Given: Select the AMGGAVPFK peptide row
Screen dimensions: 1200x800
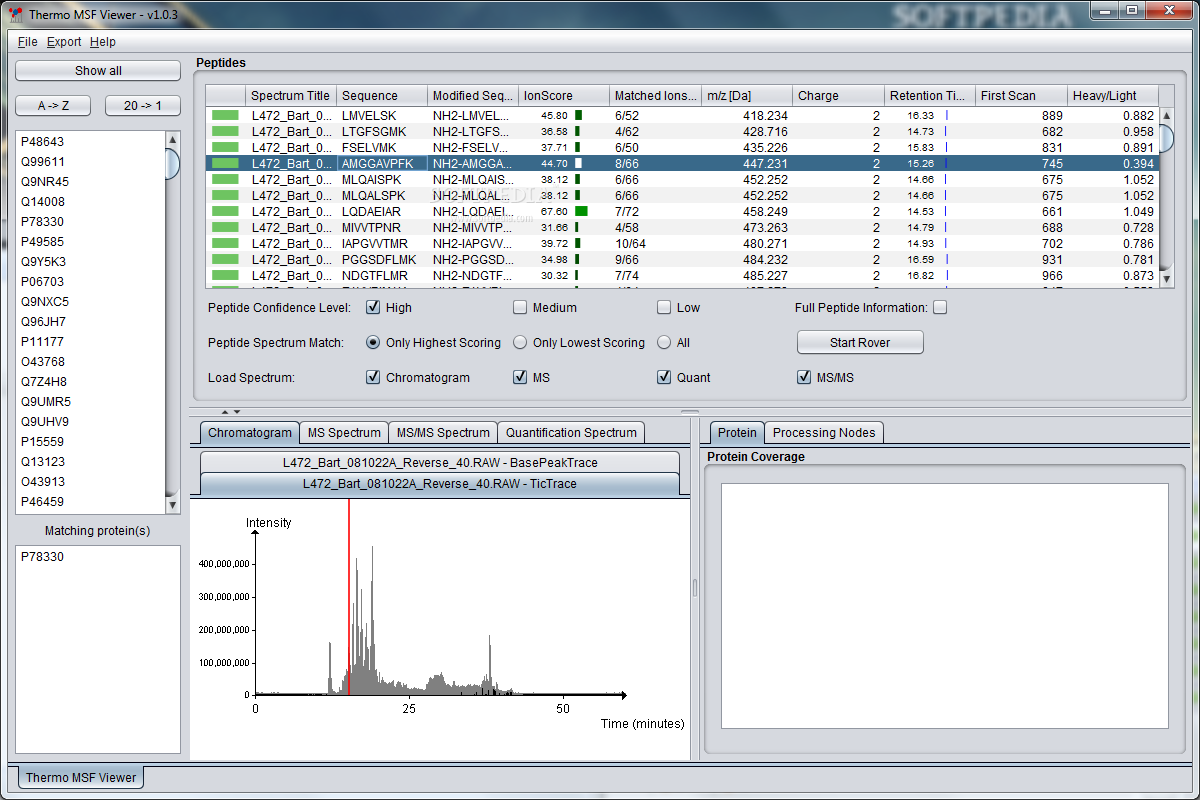Looking at the screenshot, I should click(x=682, y=163).
